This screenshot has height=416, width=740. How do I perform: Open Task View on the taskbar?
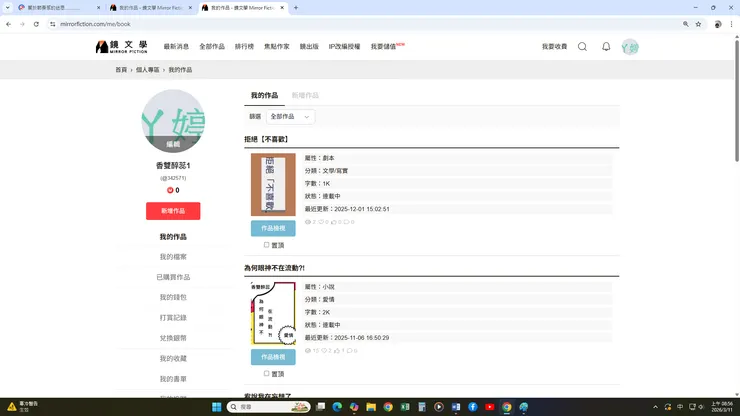[x=320, y=407]
